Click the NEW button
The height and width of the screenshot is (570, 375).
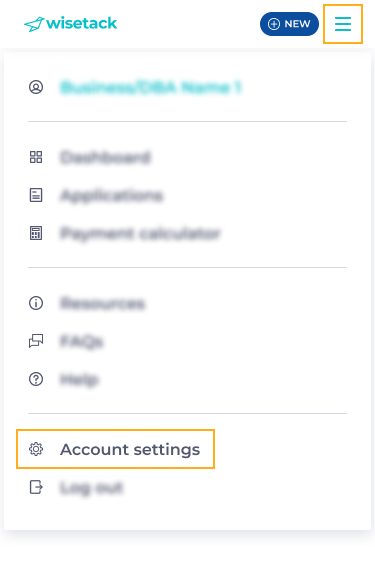pos(289,24)
